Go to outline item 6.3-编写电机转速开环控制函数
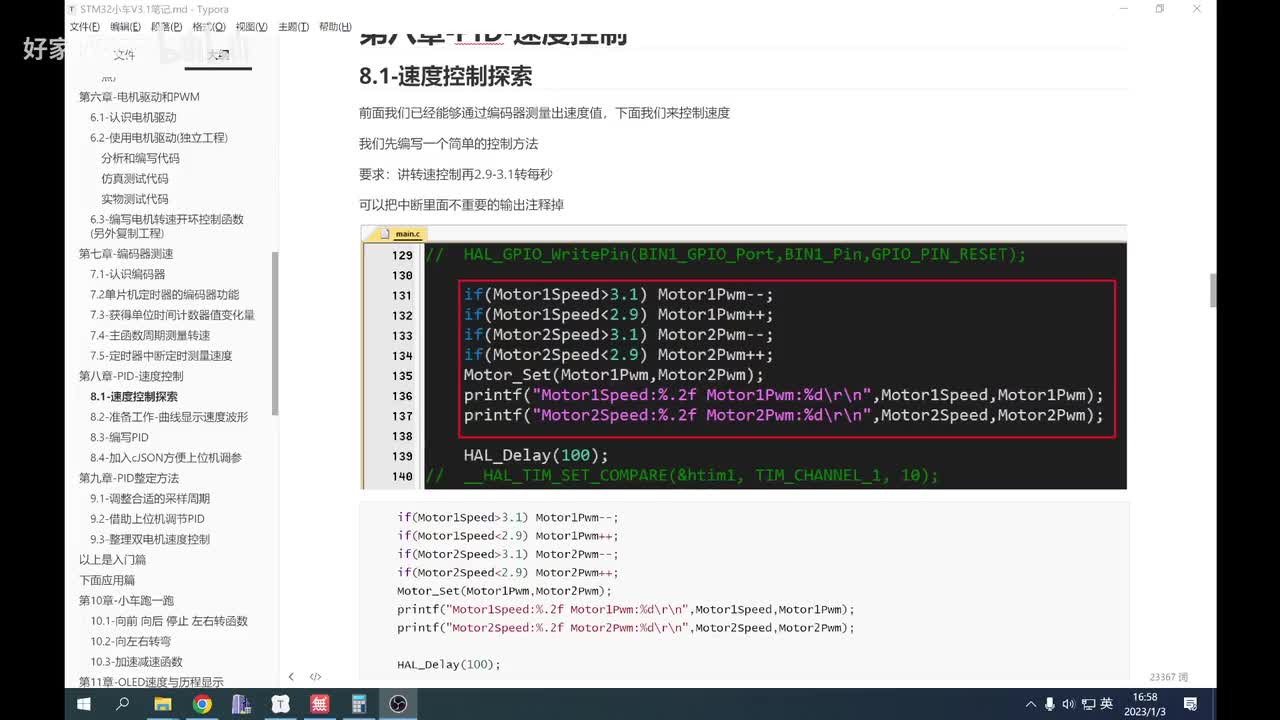Image resolution: width=1280 pixels, height=720 pixels. tap(167, 225)
